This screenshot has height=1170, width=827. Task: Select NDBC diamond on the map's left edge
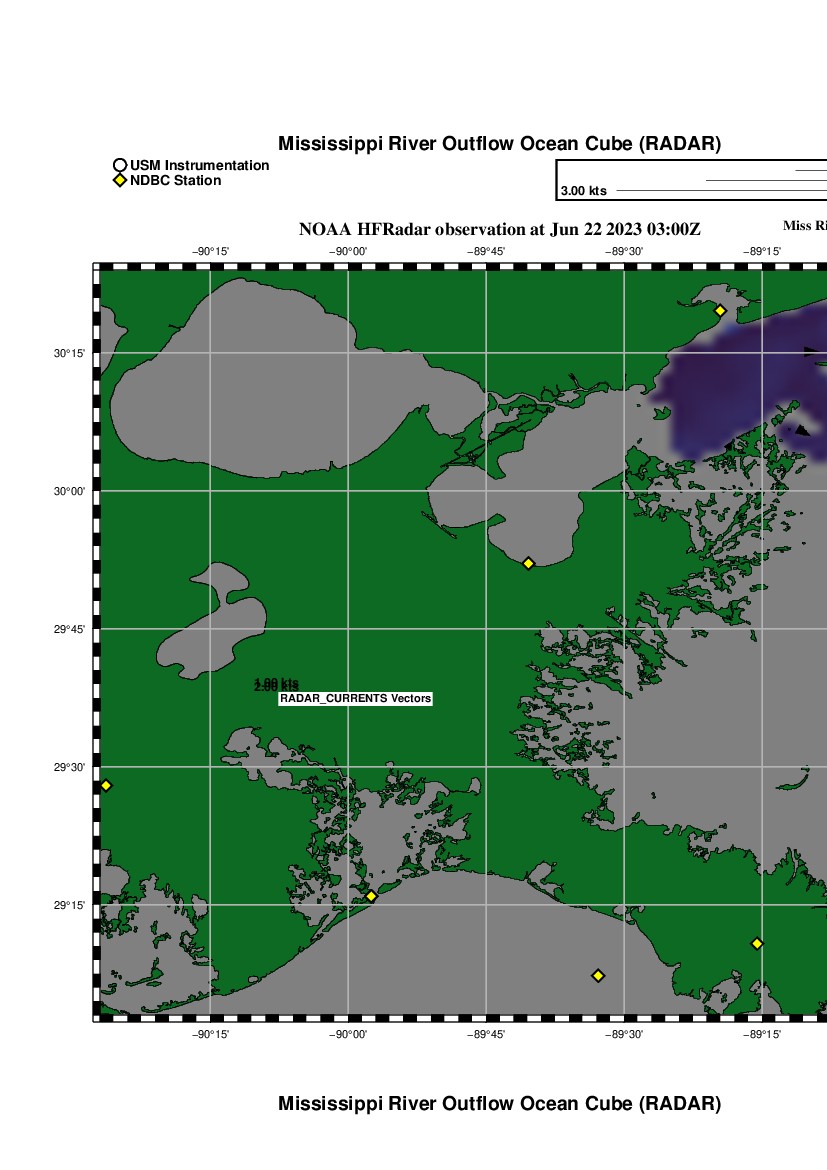106,786
